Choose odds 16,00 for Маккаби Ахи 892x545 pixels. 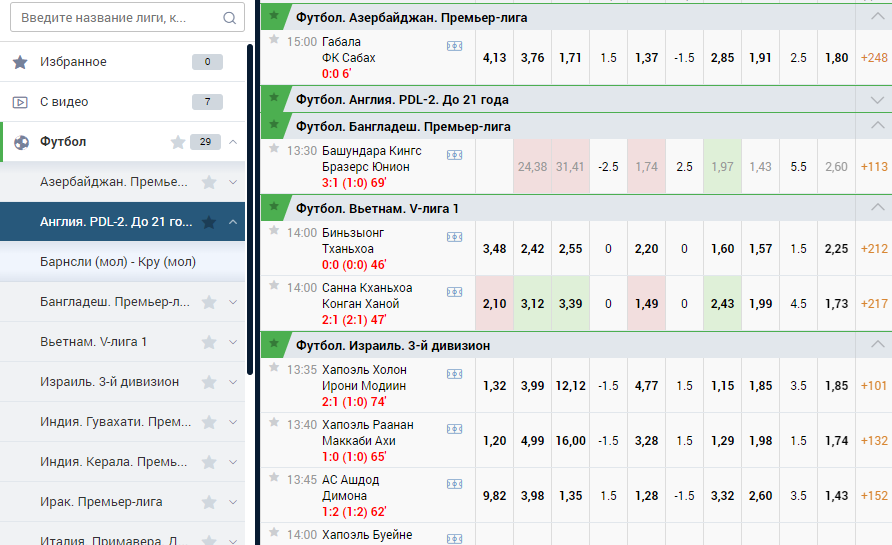click(x=571, y=441)
